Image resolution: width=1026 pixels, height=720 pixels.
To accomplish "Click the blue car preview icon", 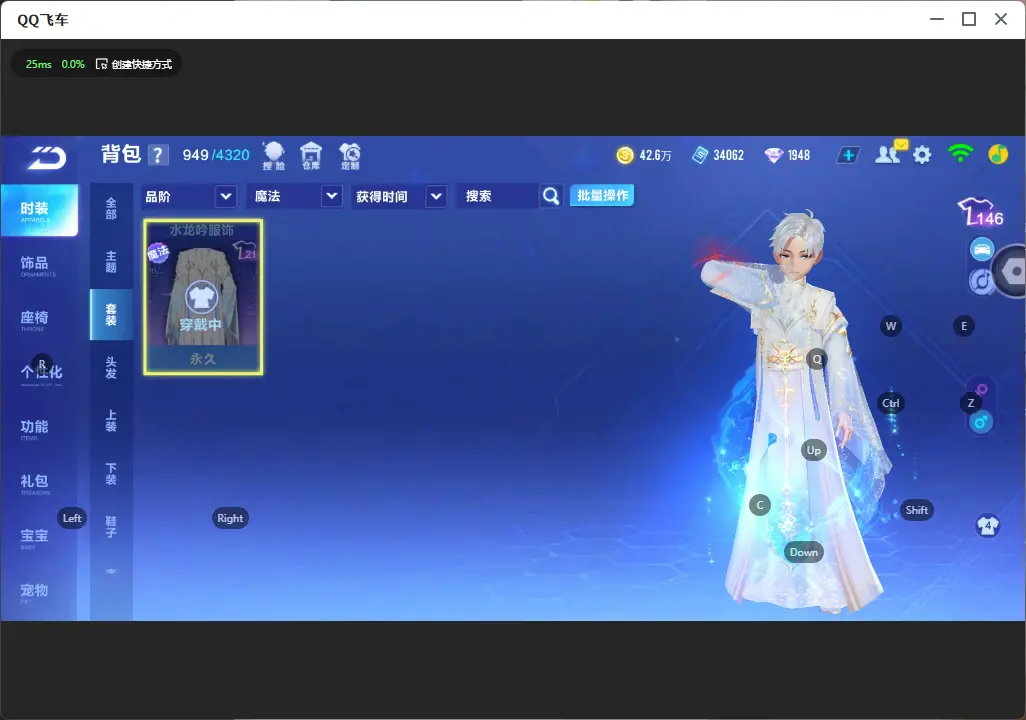I will (982, 249).
